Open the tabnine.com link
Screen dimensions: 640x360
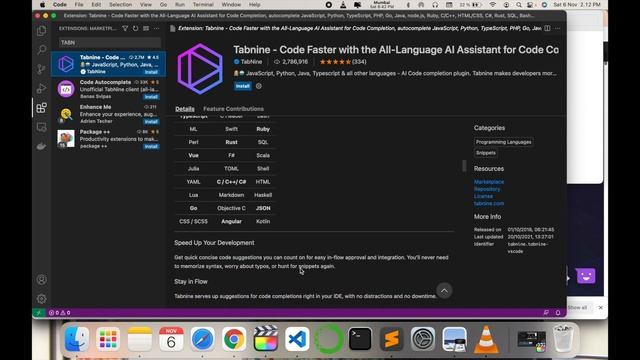tap(489, 203)
